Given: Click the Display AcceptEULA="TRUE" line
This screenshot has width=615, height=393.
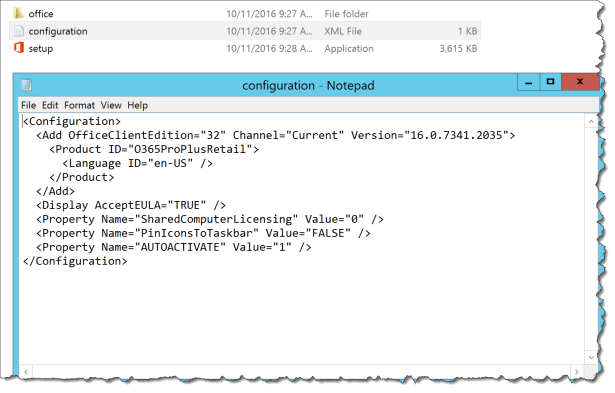Looking at the screenshot, I should 131,205.
